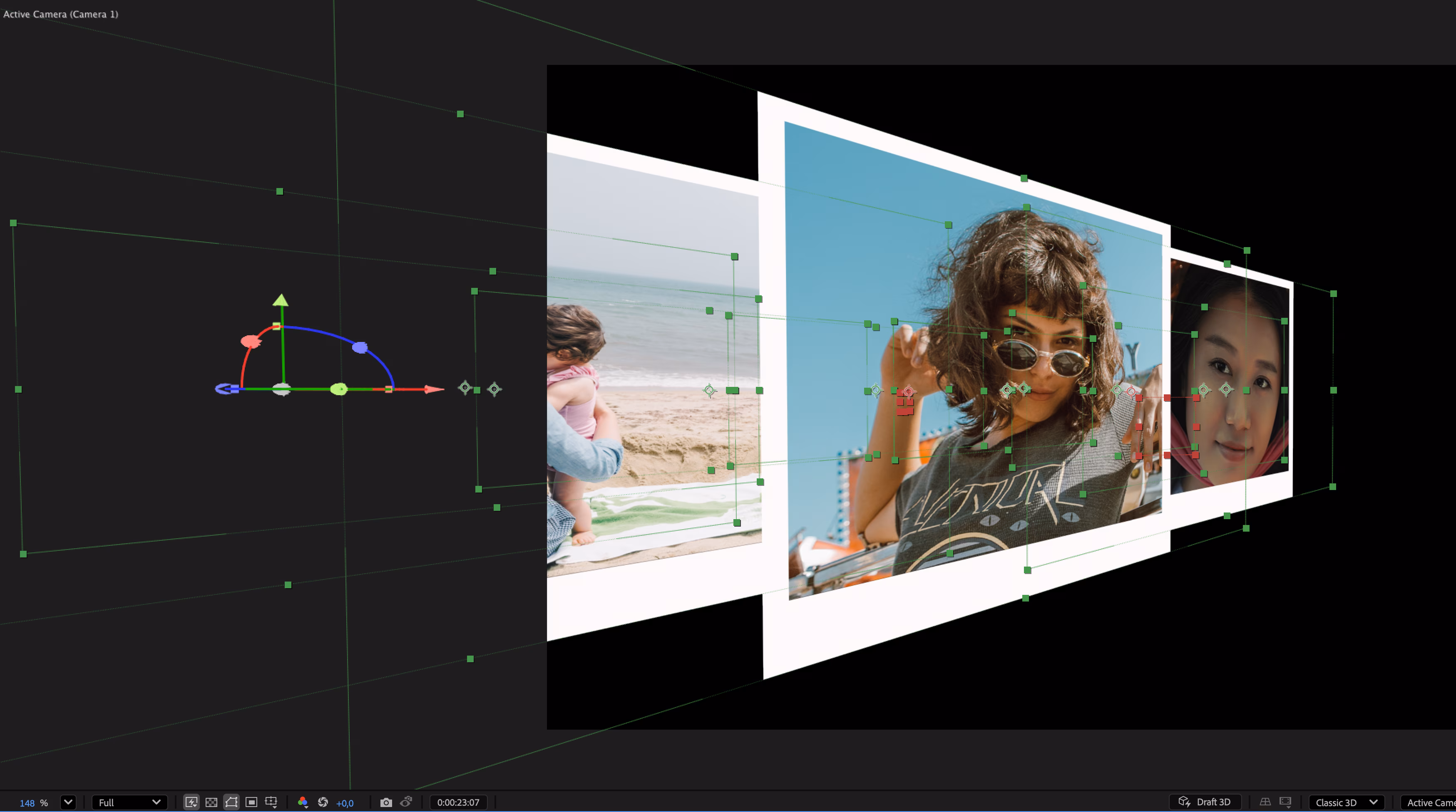The image size is (1456, 812).
Task: Reset exposure with the aperture icon
Action: click(x=323, y=802)
